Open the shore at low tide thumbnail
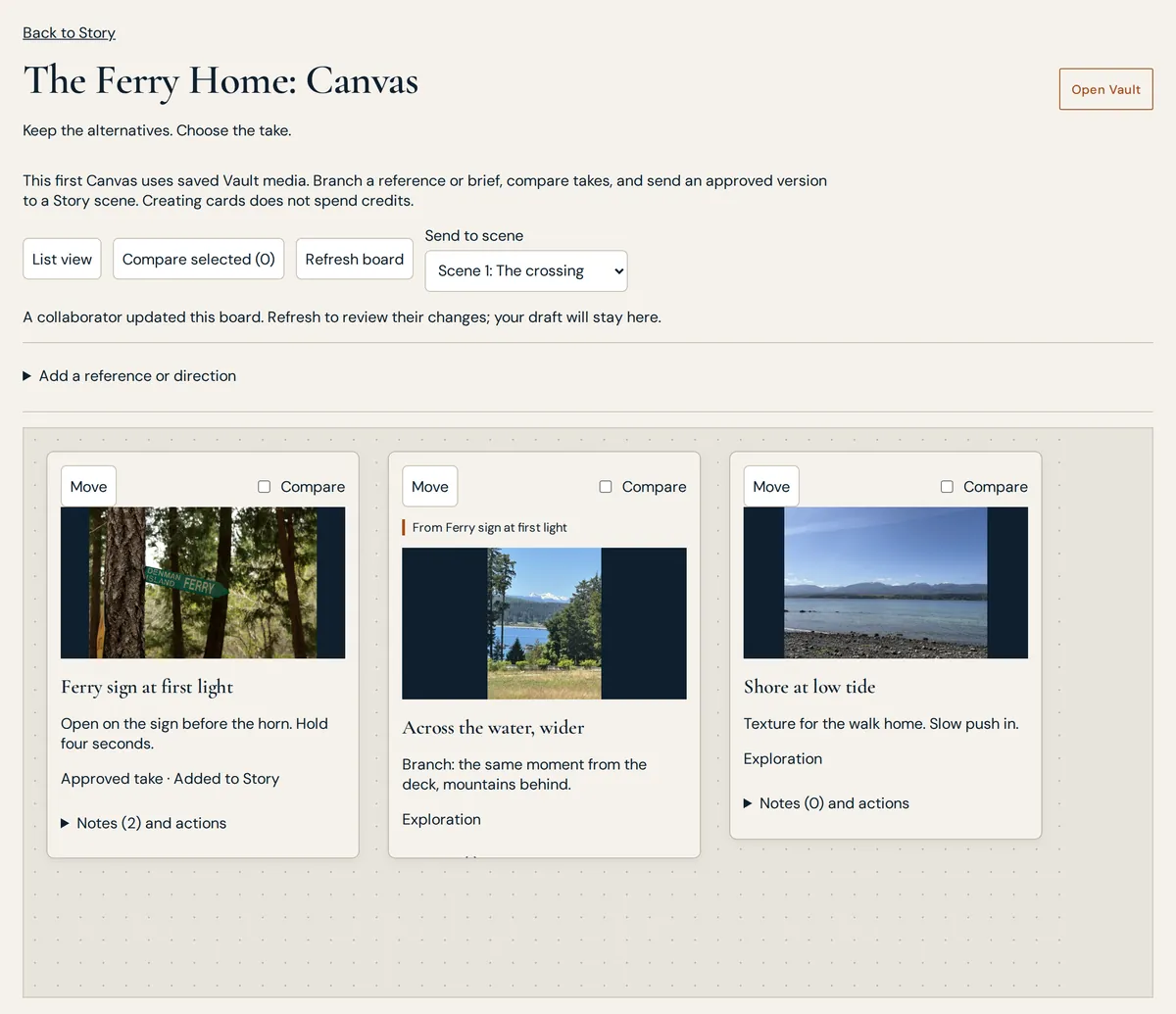This screenshot has height=1014, width=1176. (886, 582)
